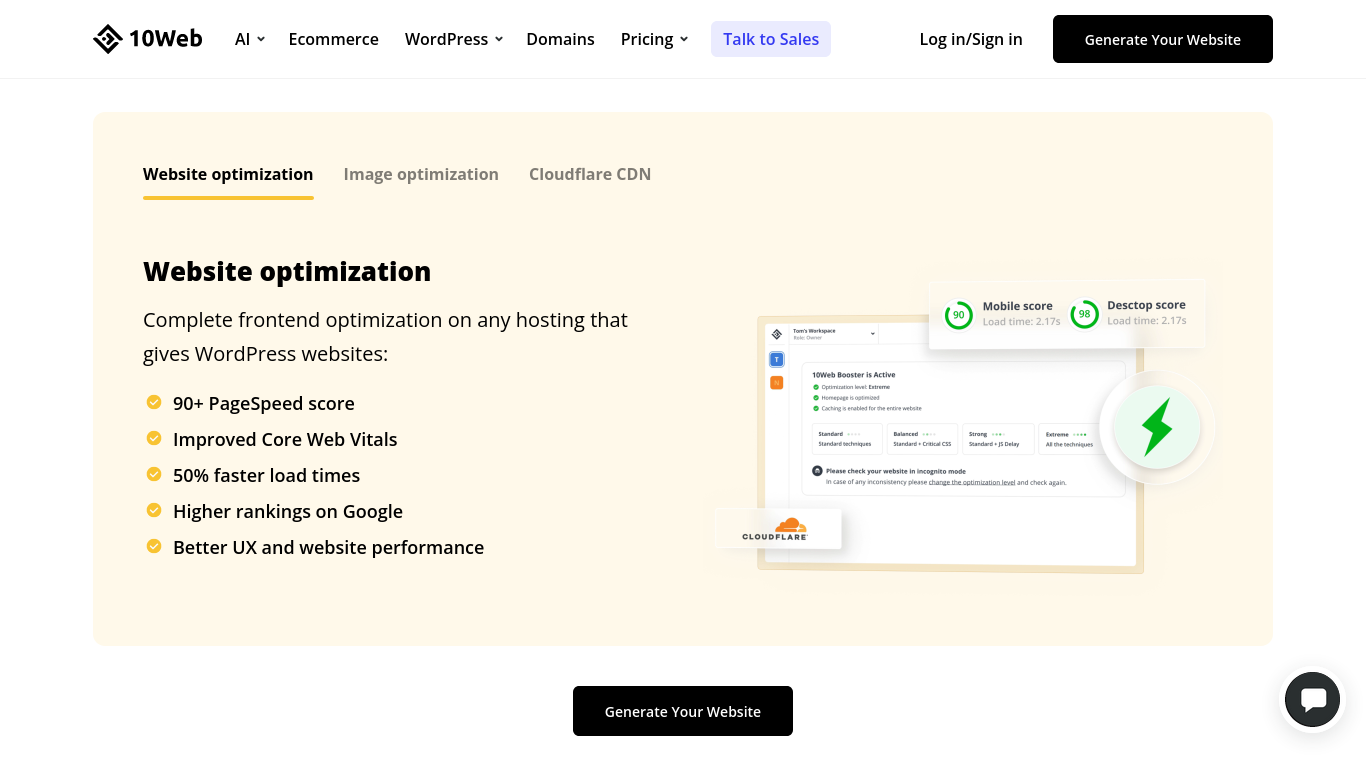1366x768 pixels.
Task: Expand the Pricing dropdown menu
Action: [x=654, y=39]
